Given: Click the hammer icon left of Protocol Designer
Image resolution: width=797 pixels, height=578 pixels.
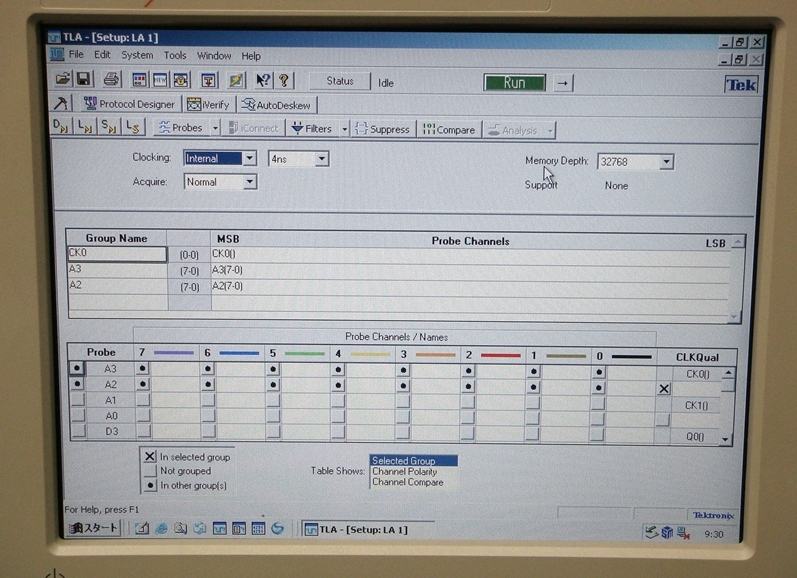Looking at the screenshot, I should pos(60,103).
